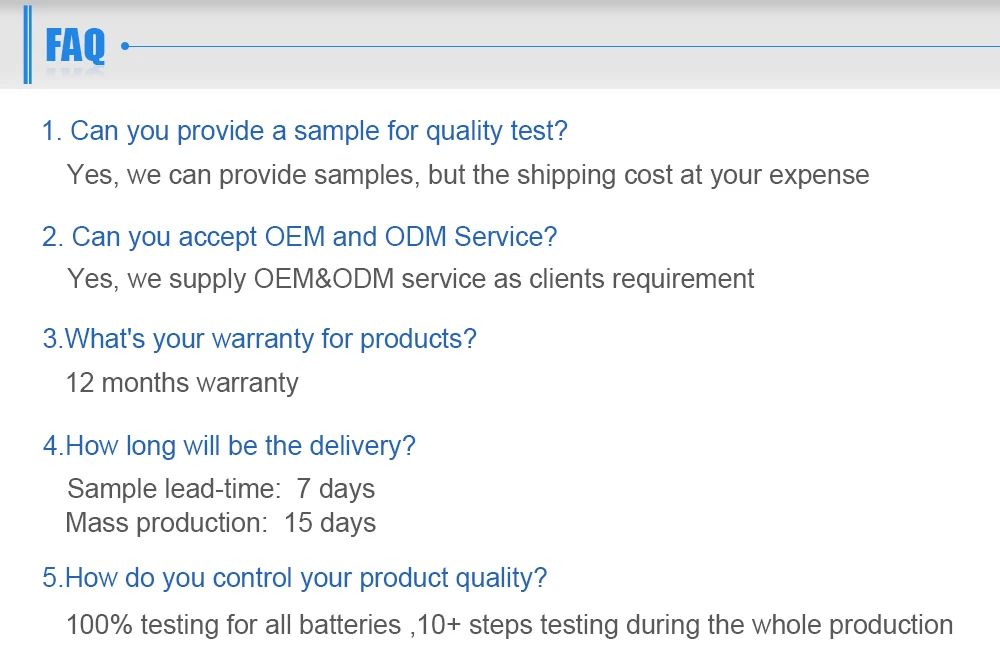The image size is (1000, 668).
Task: Click the thin blue horizontal header line
Action: (560, 46)
